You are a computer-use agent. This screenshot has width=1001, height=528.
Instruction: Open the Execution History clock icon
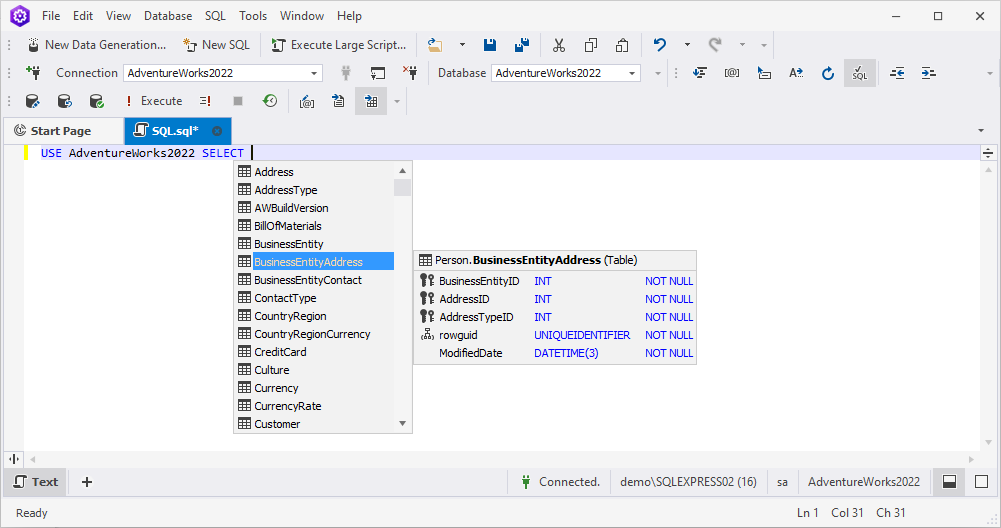pyautogui.click(x=270, y=101)
